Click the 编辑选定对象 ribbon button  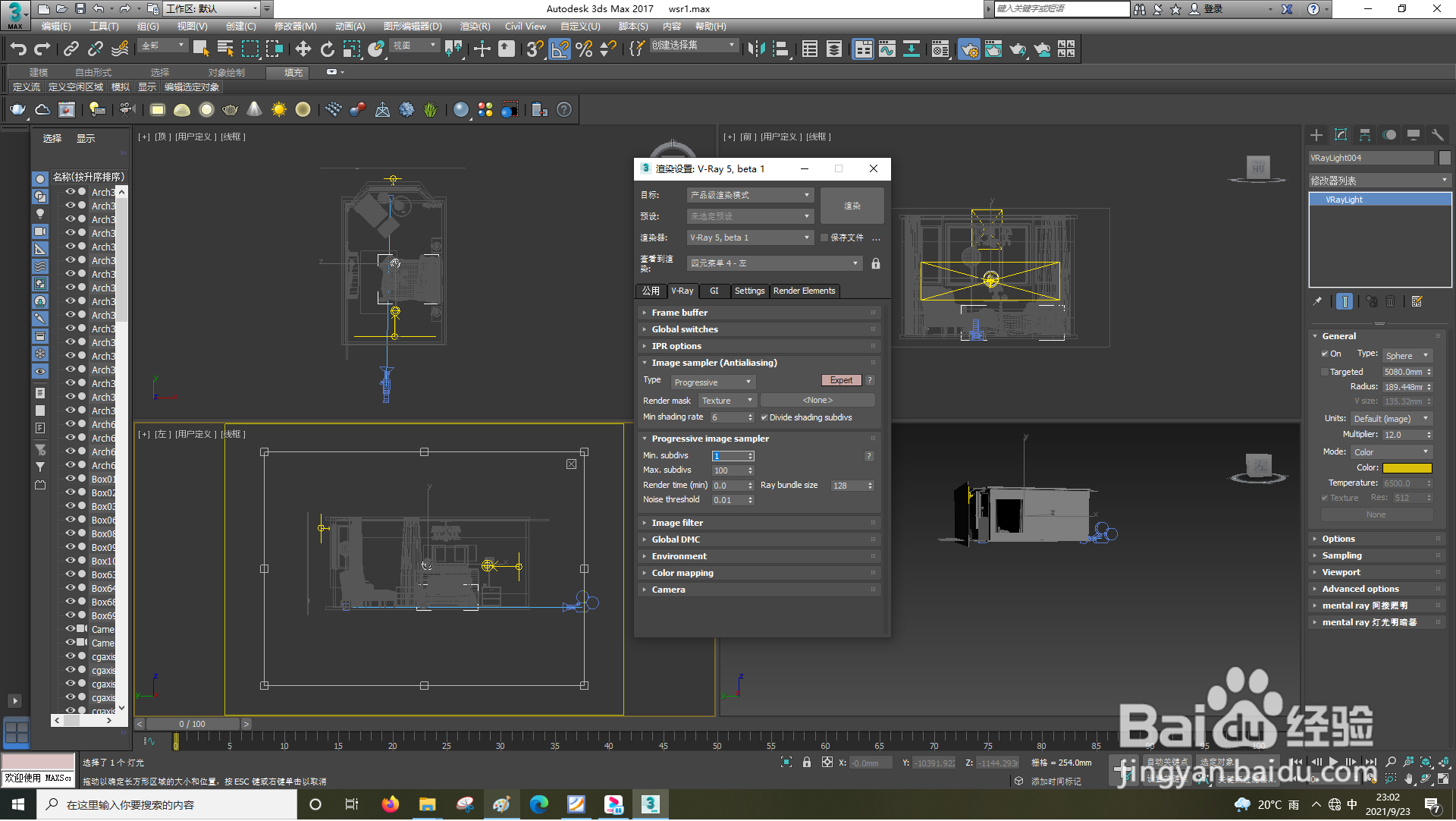click(192, 87)
